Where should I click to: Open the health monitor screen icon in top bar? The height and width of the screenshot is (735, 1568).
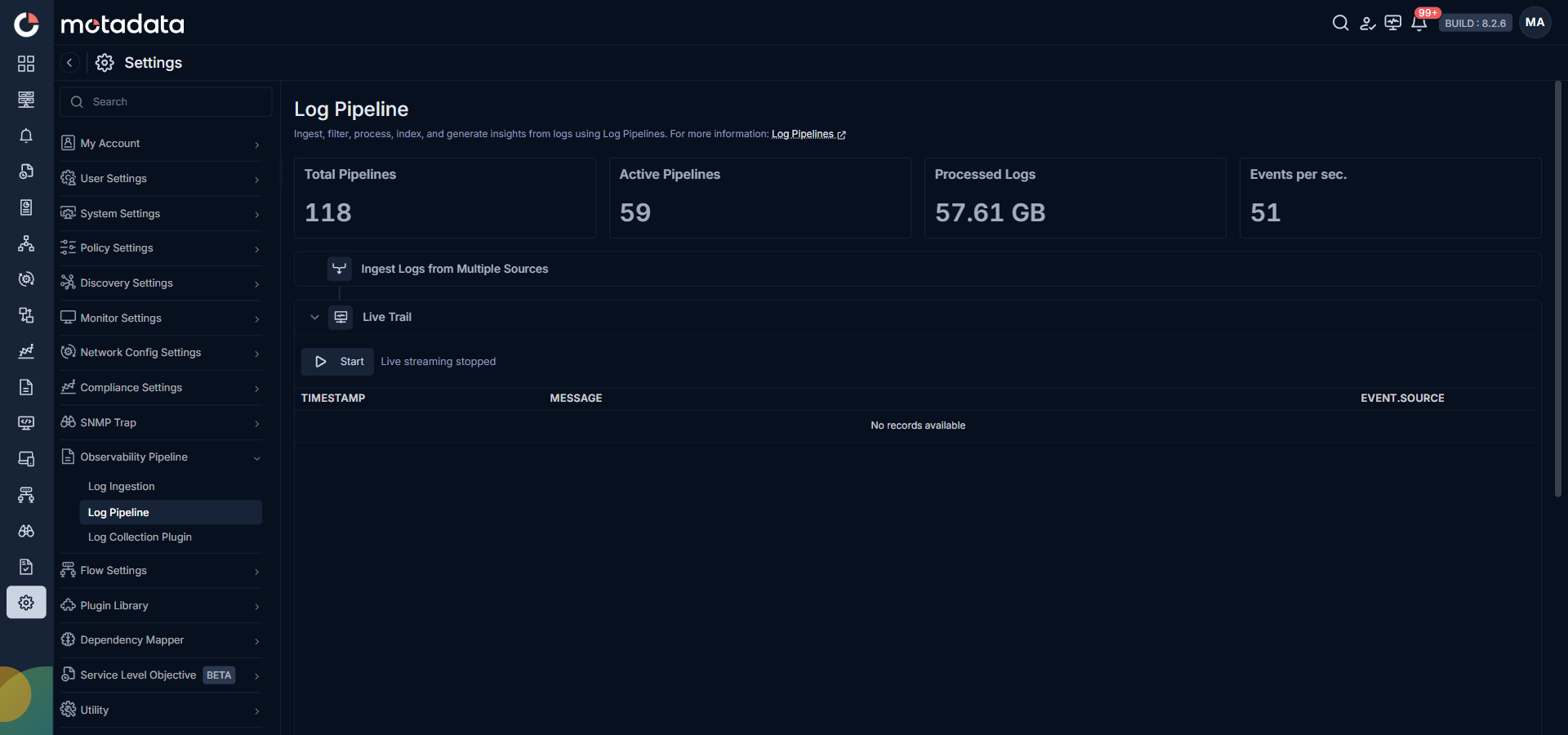[1393, 23]
